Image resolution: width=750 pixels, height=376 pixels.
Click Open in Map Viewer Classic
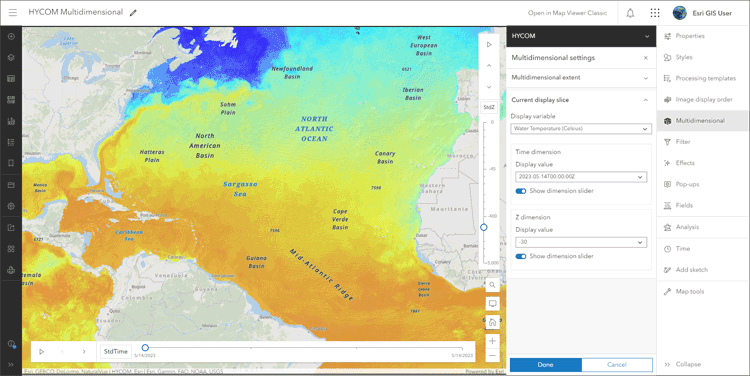[x=567, y=13]
